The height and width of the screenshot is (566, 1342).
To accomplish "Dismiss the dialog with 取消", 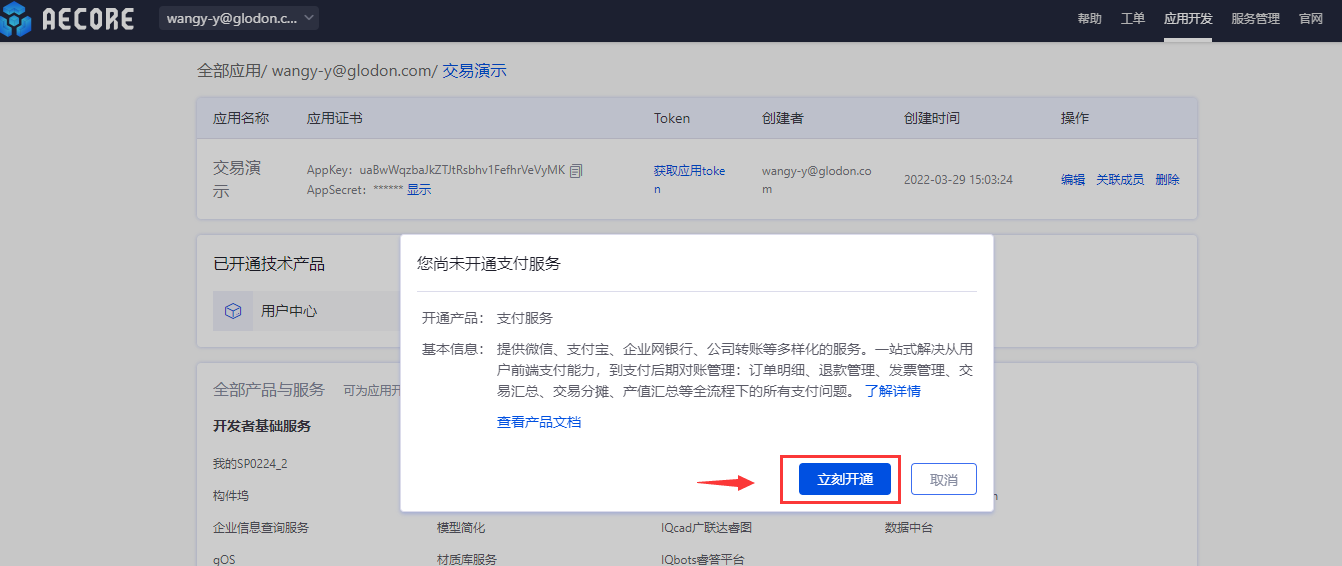I will pyautogui.click(x=943, y=480).
